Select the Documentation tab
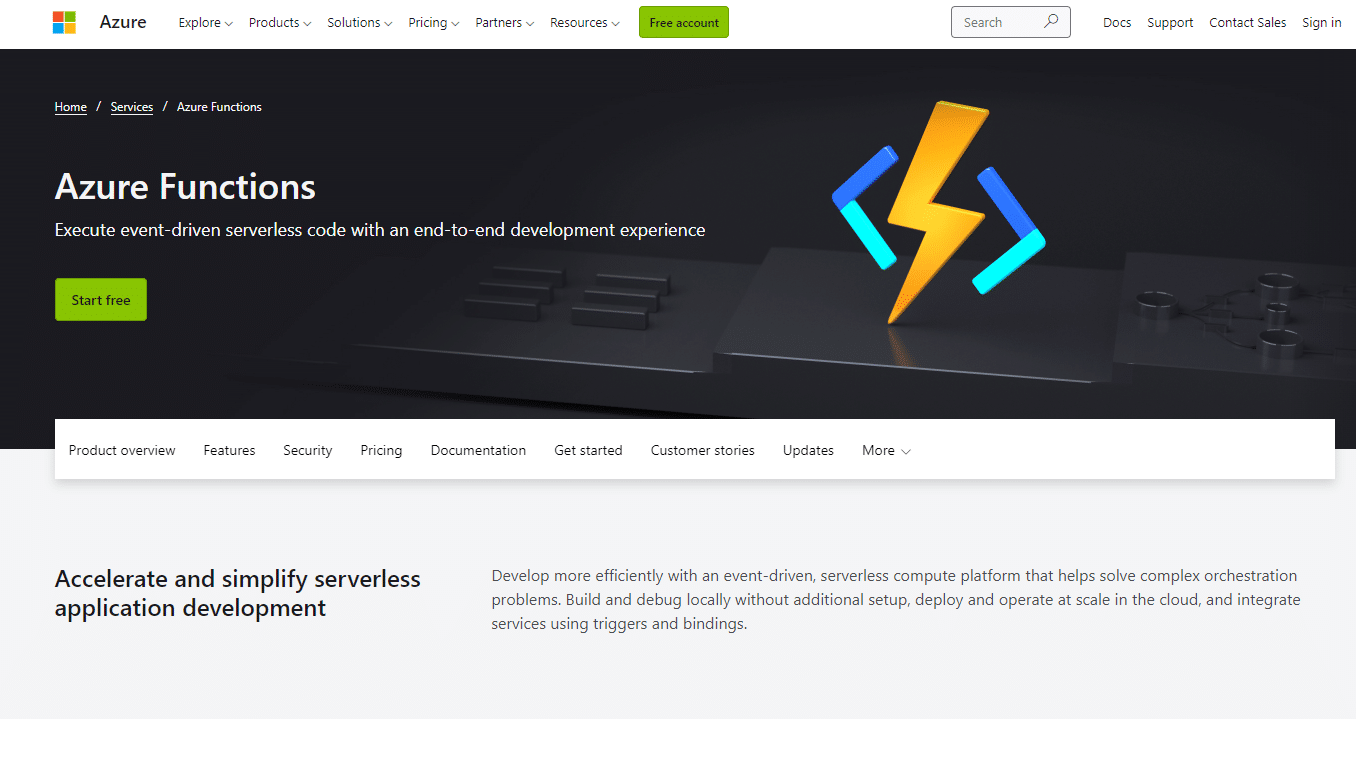Image resolution: width=1356 pixels, height=762 pixels. [x=478, y=450]
